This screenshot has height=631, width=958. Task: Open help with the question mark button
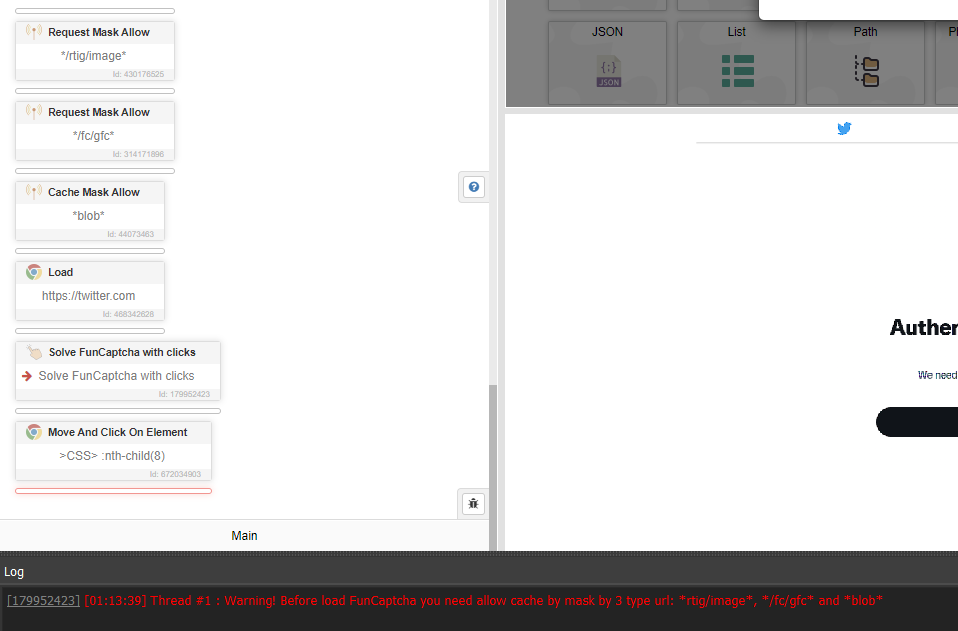[474, 187]
